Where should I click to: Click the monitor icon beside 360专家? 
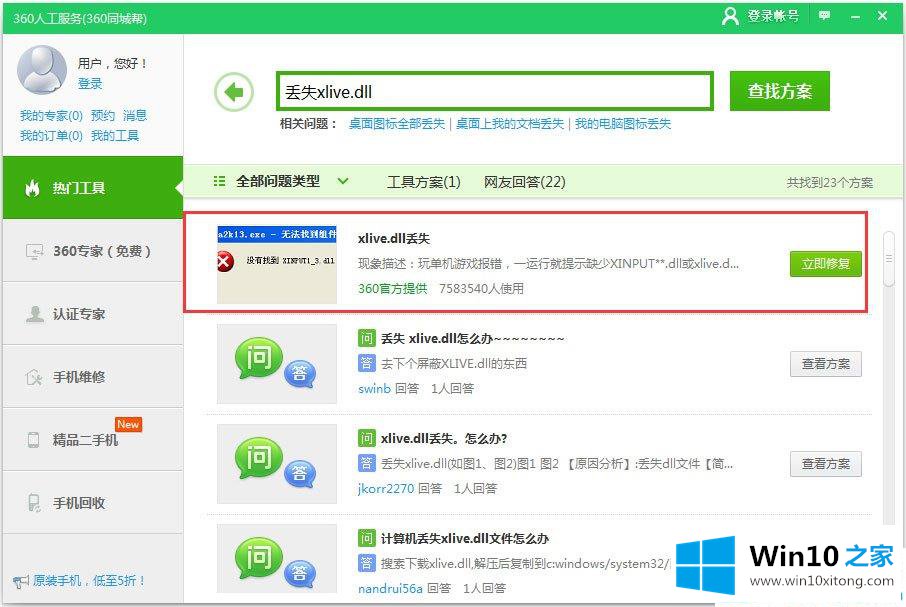coord(35,251)
